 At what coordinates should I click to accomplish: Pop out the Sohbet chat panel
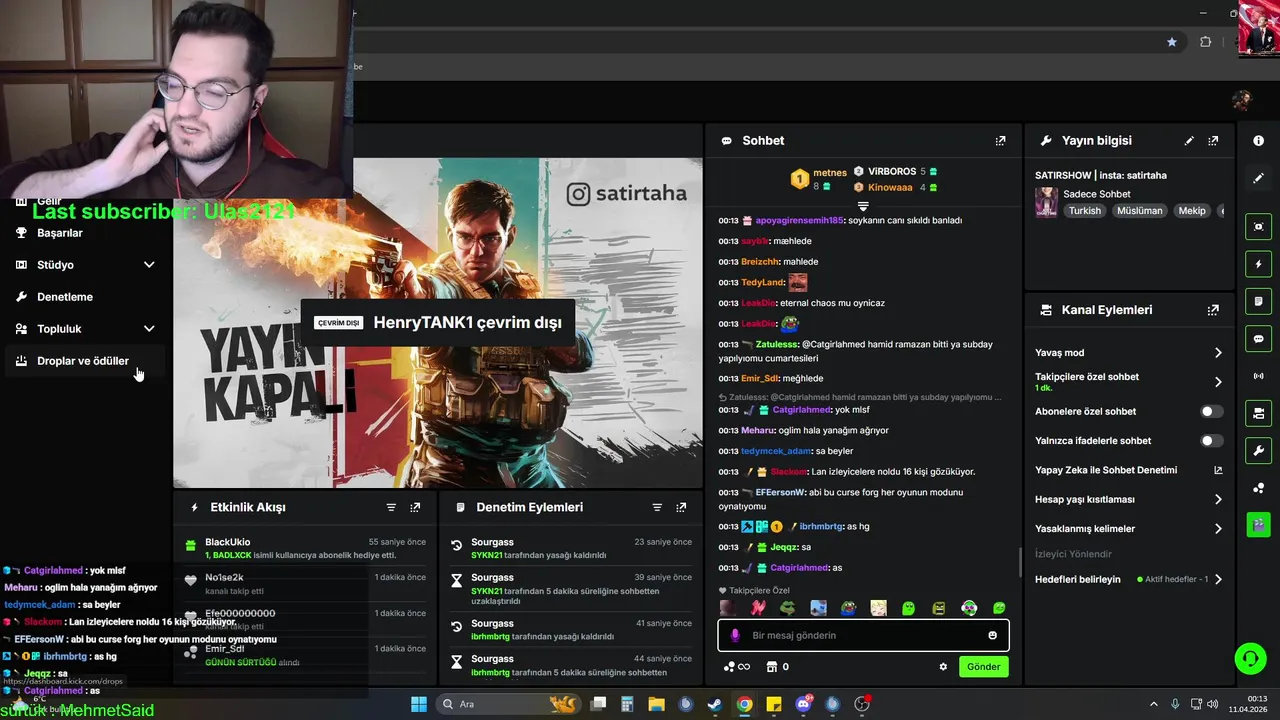click(x=1000, y=141)
